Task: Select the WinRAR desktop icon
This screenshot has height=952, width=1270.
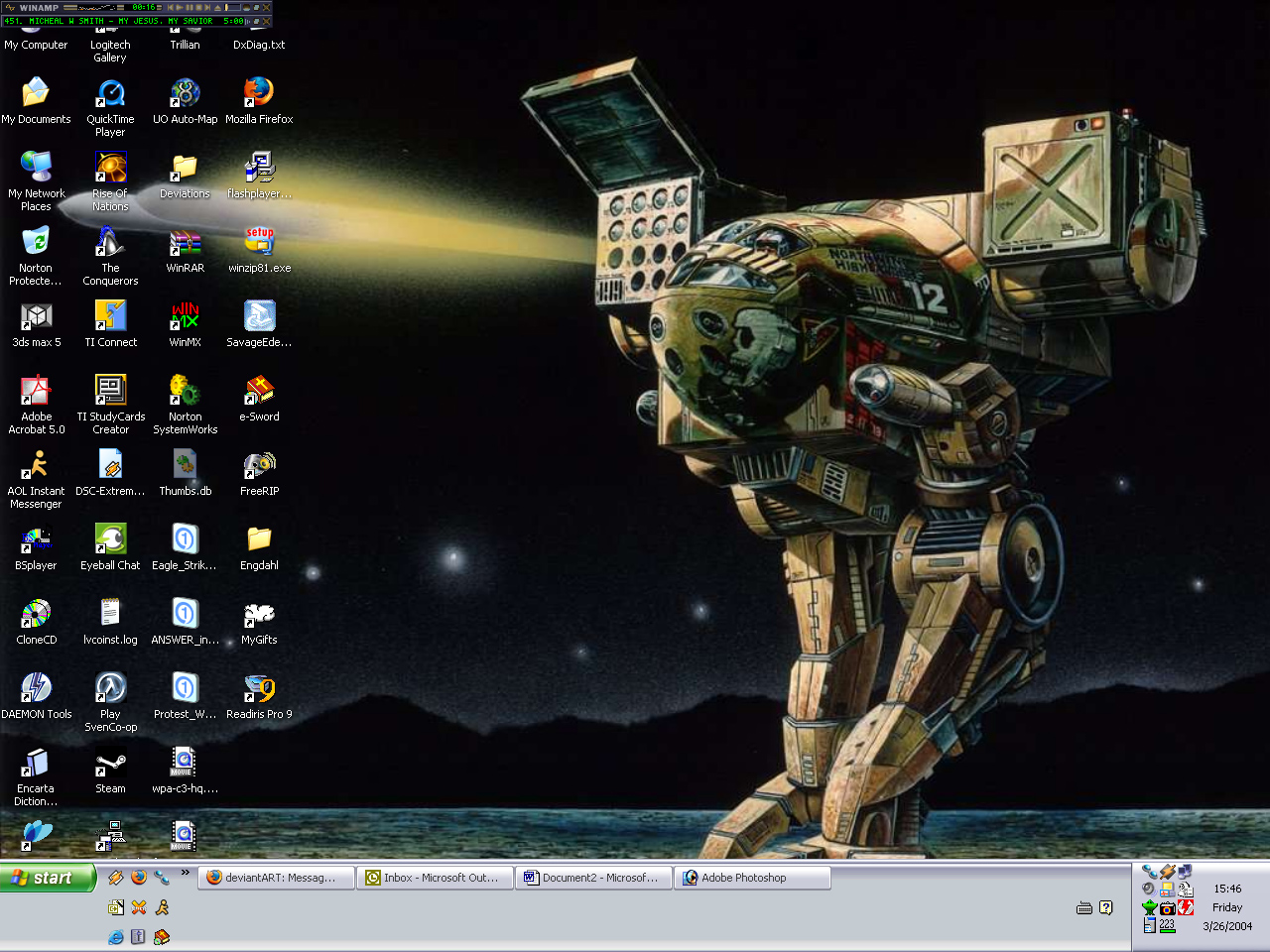Action: pos(185,250)
